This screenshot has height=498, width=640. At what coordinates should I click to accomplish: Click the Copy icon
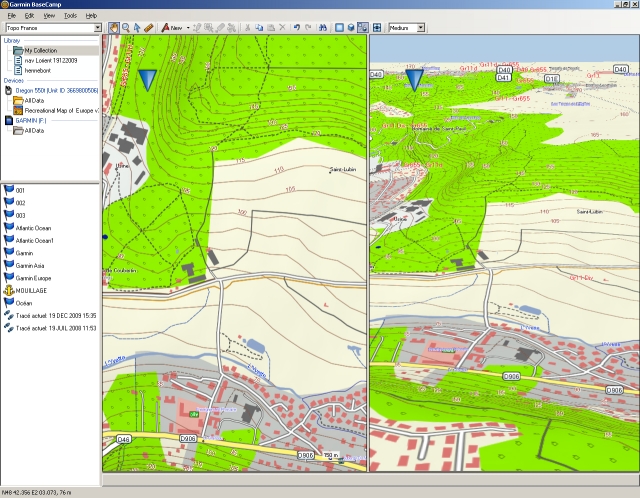point(259,28)
